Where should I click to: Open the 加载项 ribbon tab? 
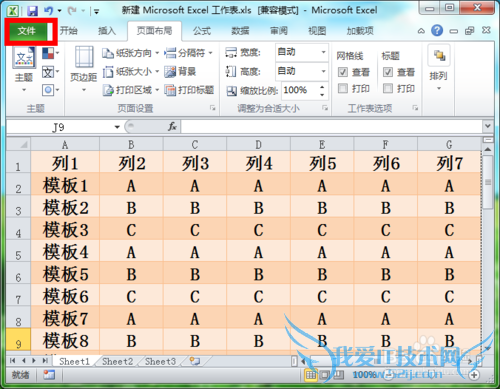click(360, 31)
